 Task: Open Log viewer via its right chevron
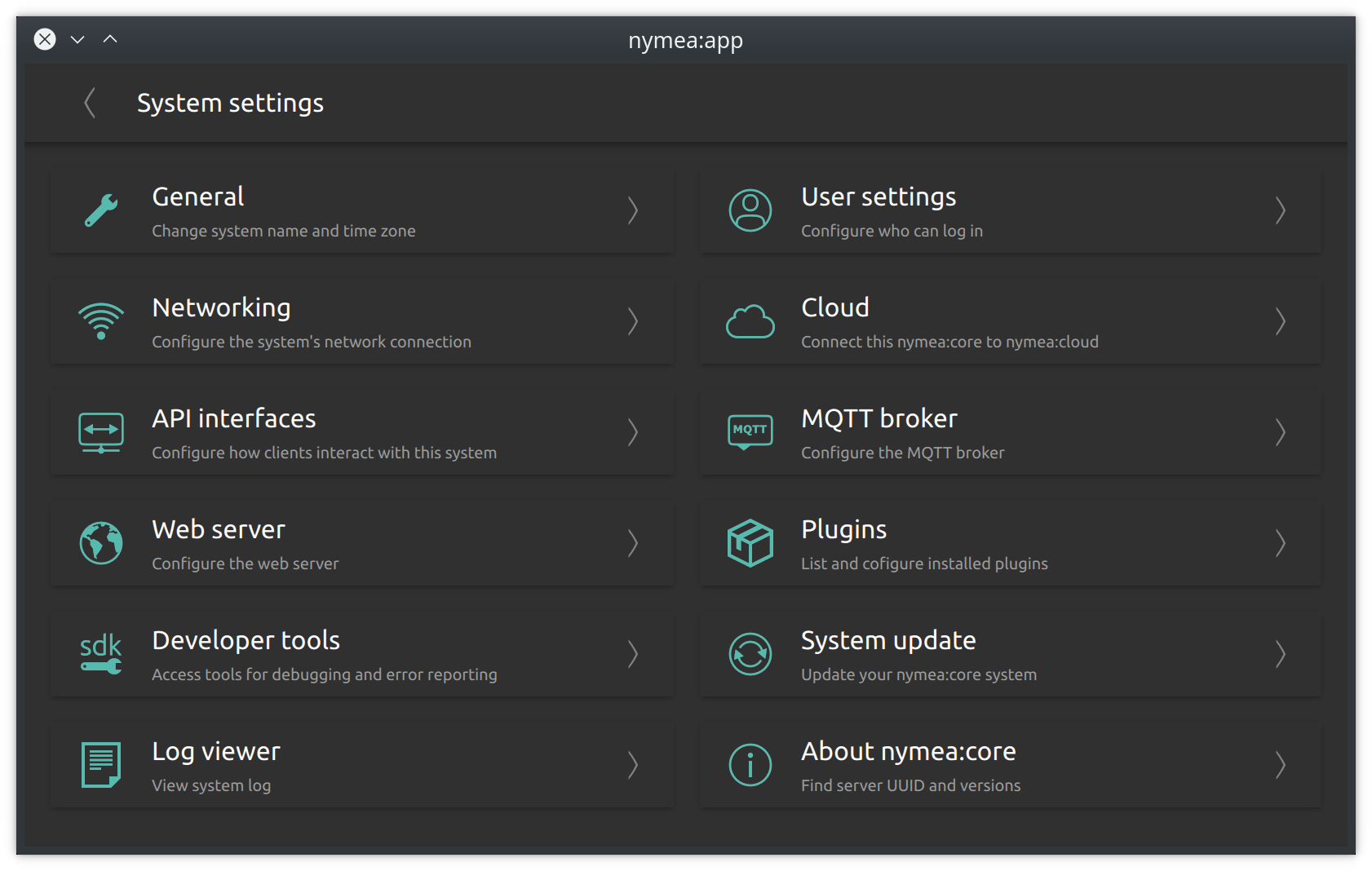[x=632, y=765]
